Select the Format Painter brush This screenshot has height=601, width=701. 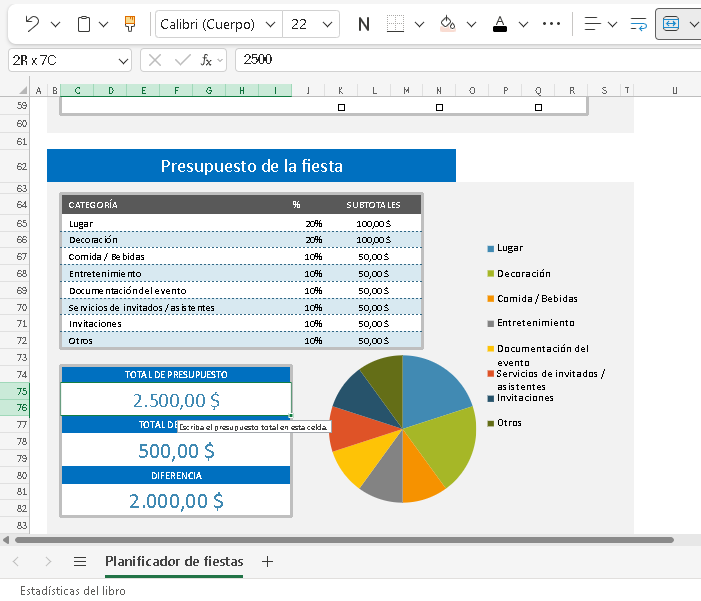coord(129,24)
